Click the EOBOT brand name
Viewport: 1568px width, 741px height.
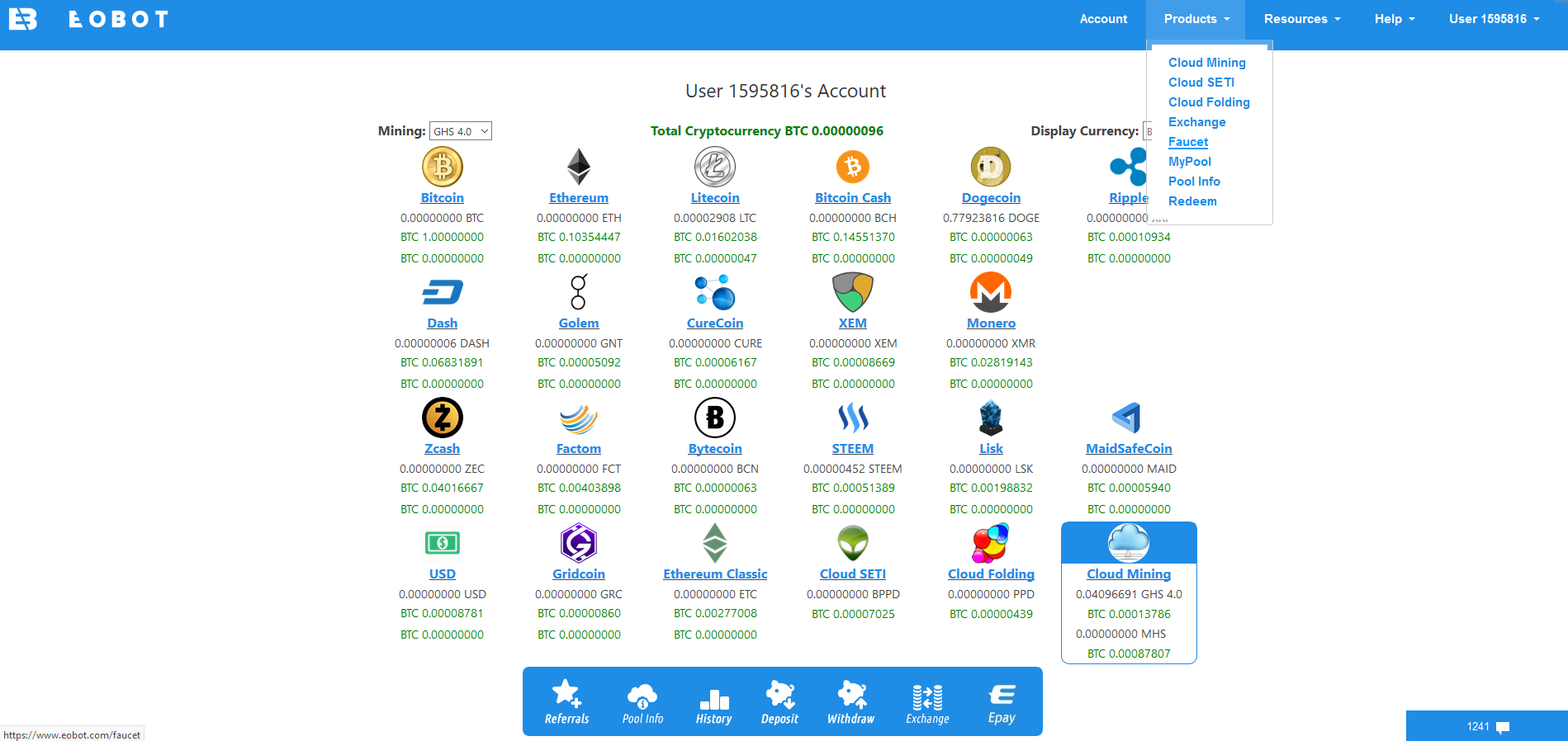point(119,19)
